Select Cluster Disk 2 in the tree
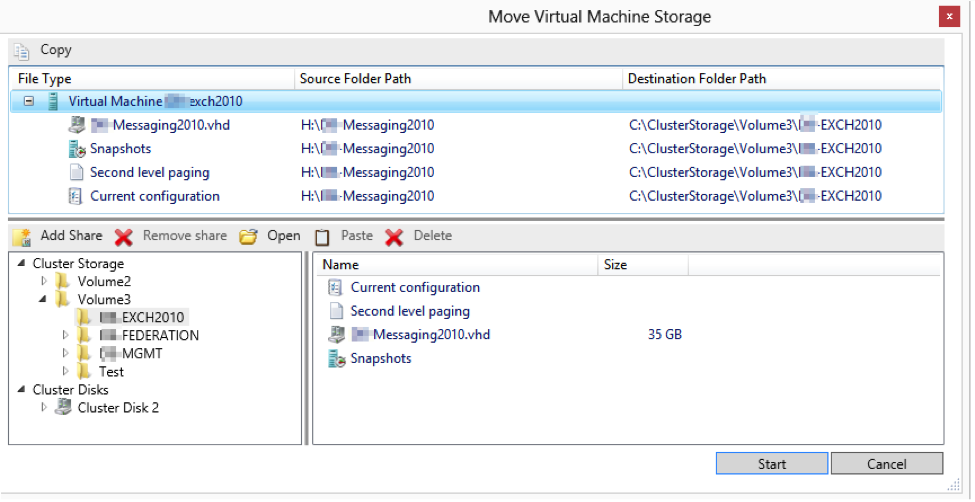The height and width of the screenshot is (502, 975). click(118, 407)
